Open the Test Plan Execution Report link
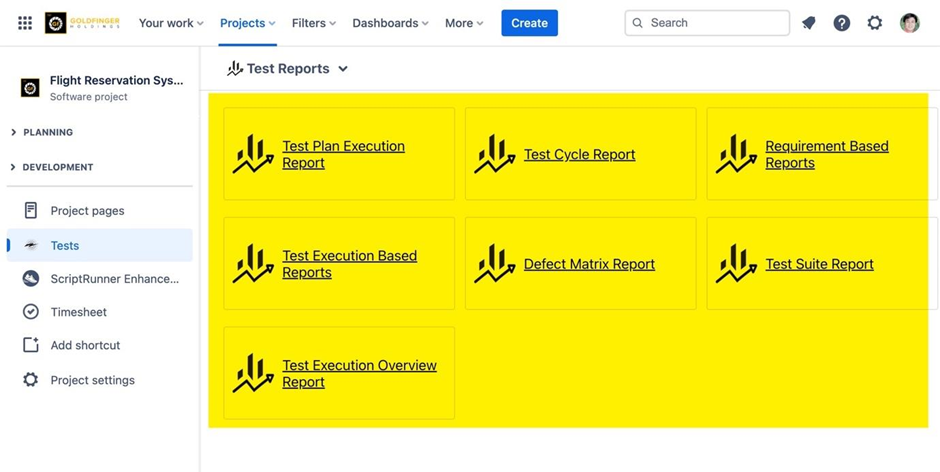This screenshot has height=472, width=940. point(343,154)
